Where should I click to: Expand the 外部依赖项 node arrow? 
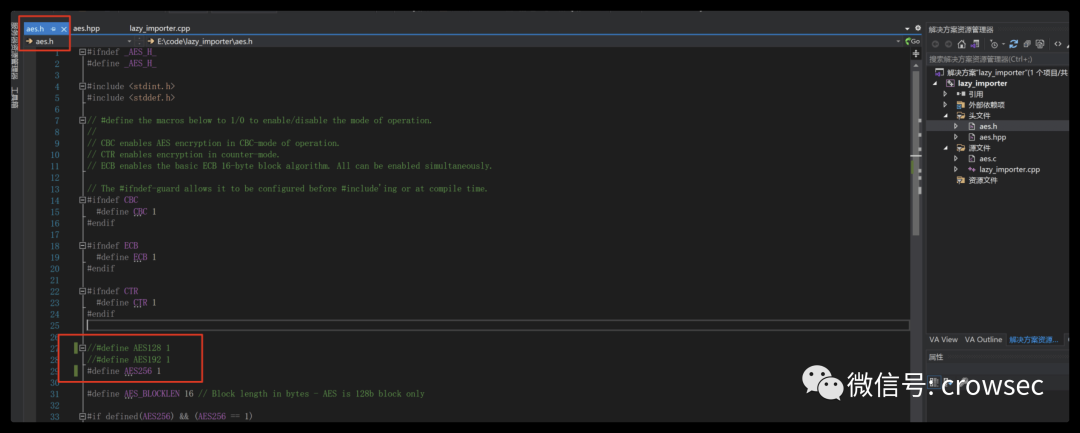pyautogui.click(x=946, y=105)
